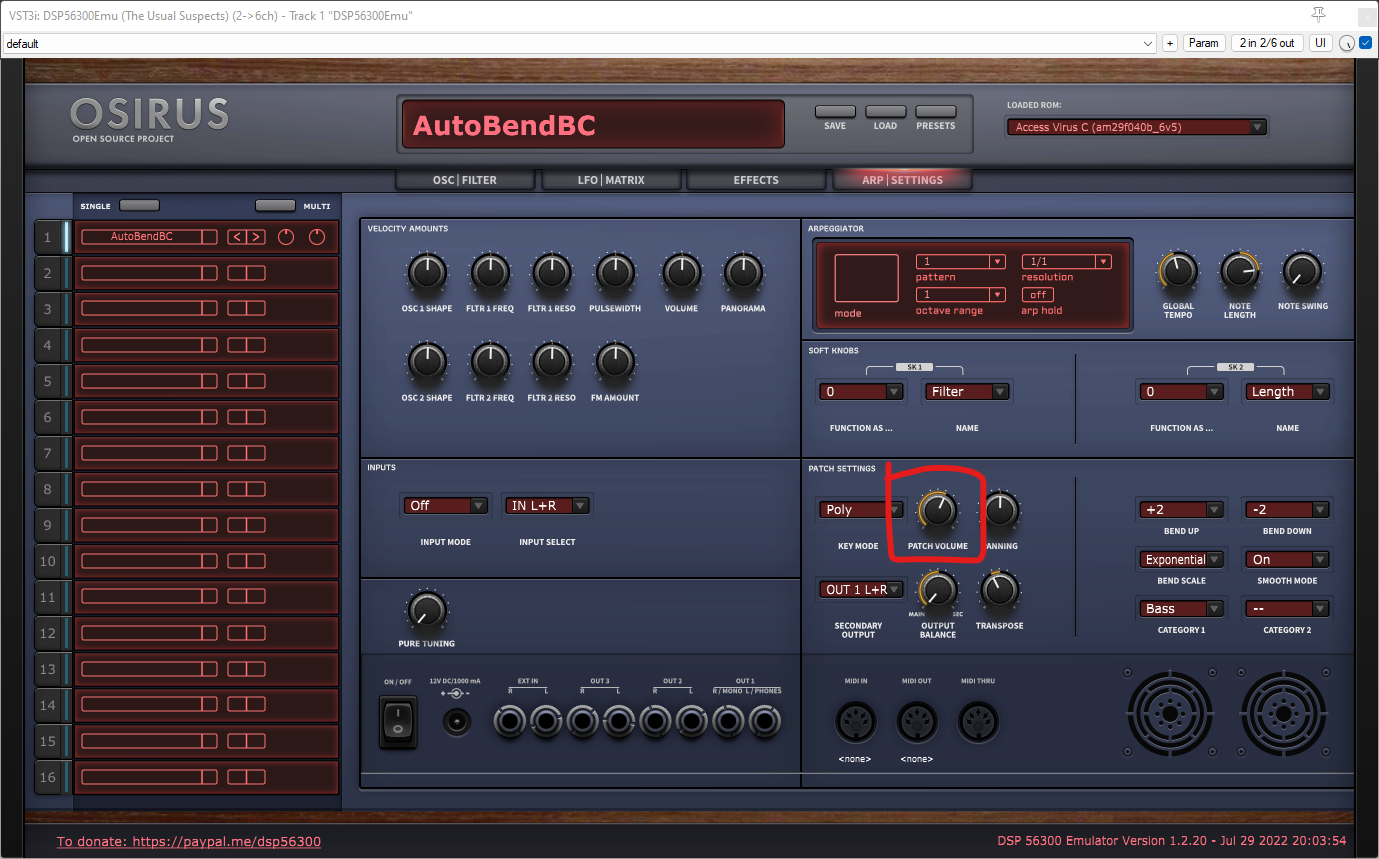Click the wet/dry mix knob in the FX header
The image size is (1379, 859).
(x=1347, y=43)
